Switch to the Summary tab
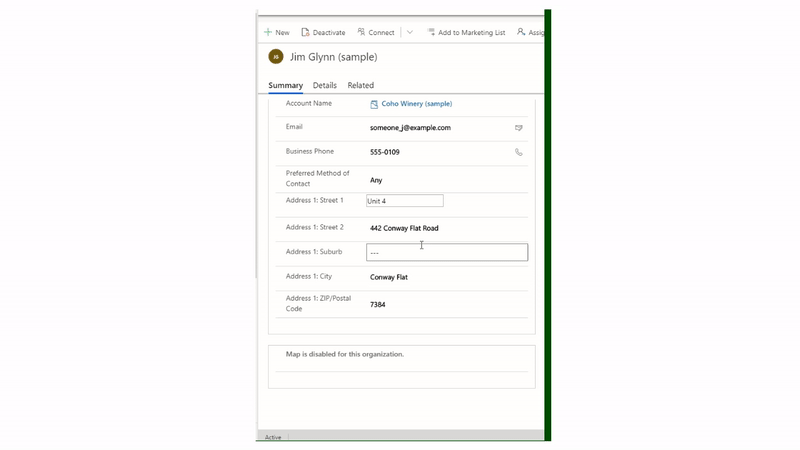Image resolution: width=800 pixels, height=450 pixels. click(285, 85)
